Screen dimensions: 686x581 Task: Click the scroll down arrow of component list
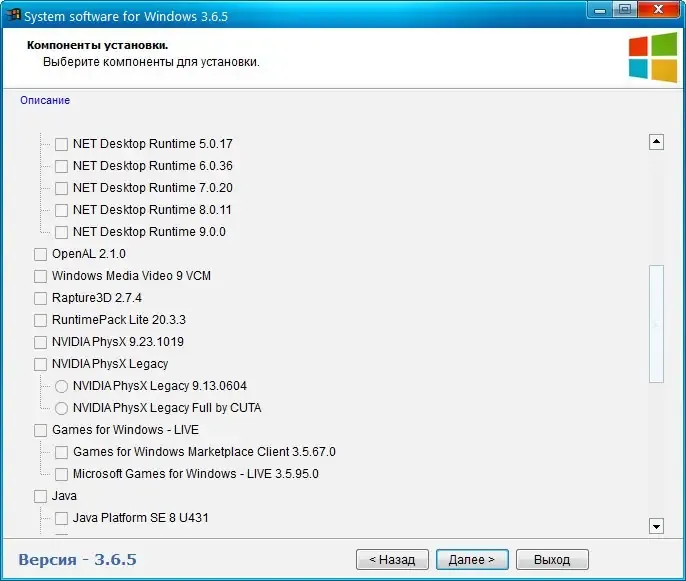(x=656, y=526)
